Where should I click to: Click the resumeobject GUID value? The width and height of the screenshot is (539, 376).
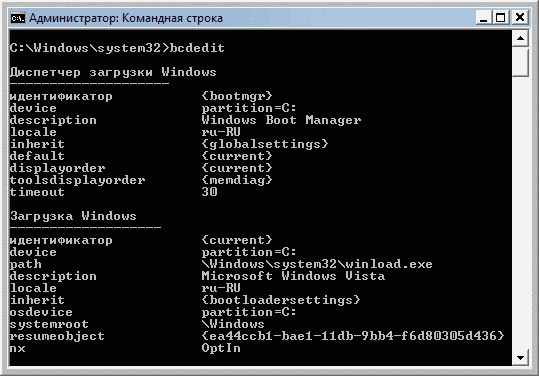[x=353, y=336]
